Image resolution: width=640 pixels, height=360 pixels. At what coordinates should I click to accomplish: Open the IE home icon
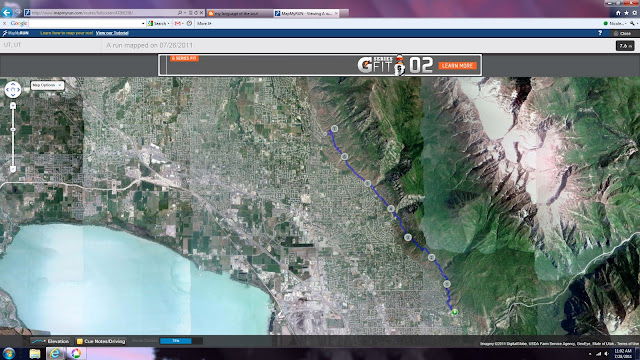pyautogui.click(x=618, y=13)
